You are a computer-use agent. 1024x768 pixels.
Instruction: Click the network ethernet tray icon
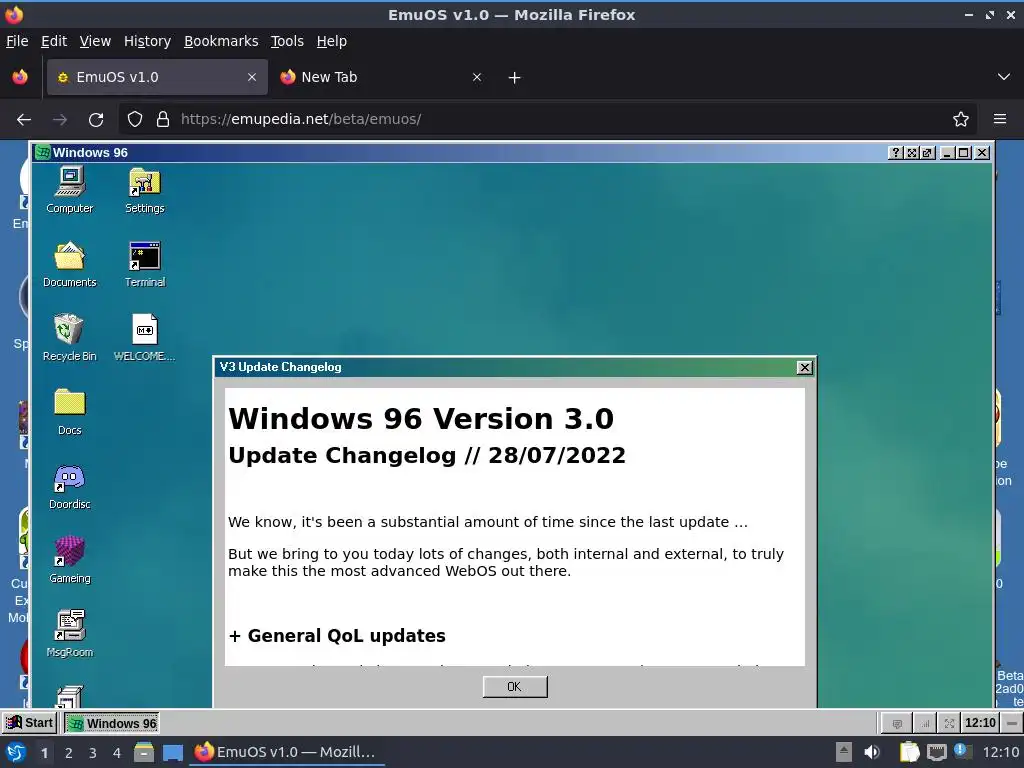(x=936, y=753)
